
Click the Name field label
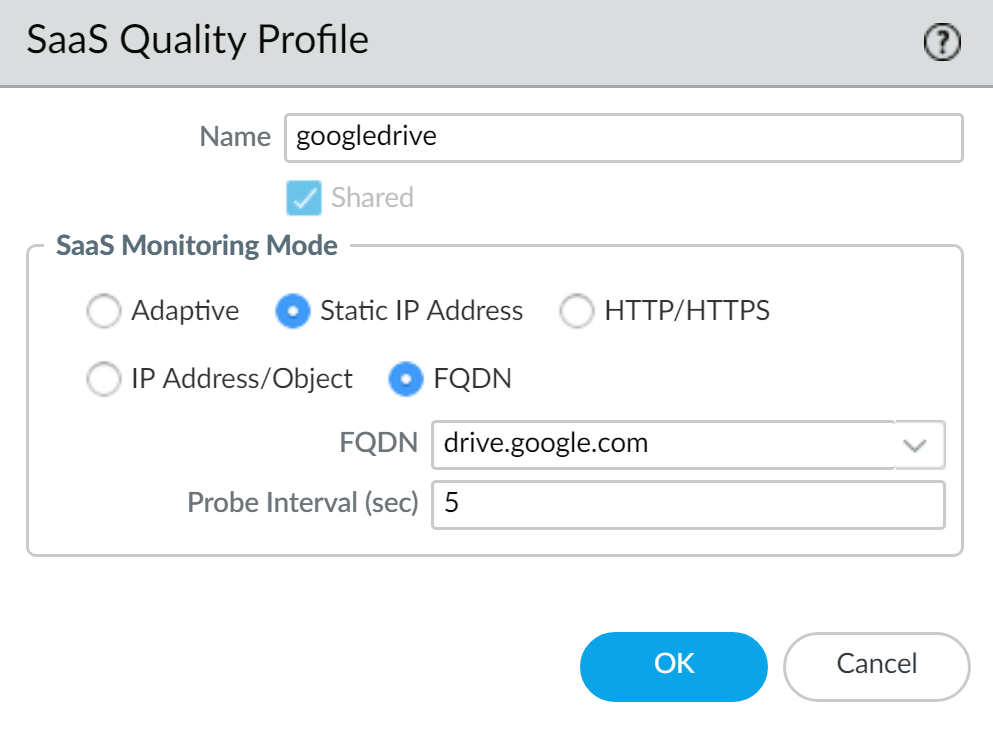[x=235, y=137]
